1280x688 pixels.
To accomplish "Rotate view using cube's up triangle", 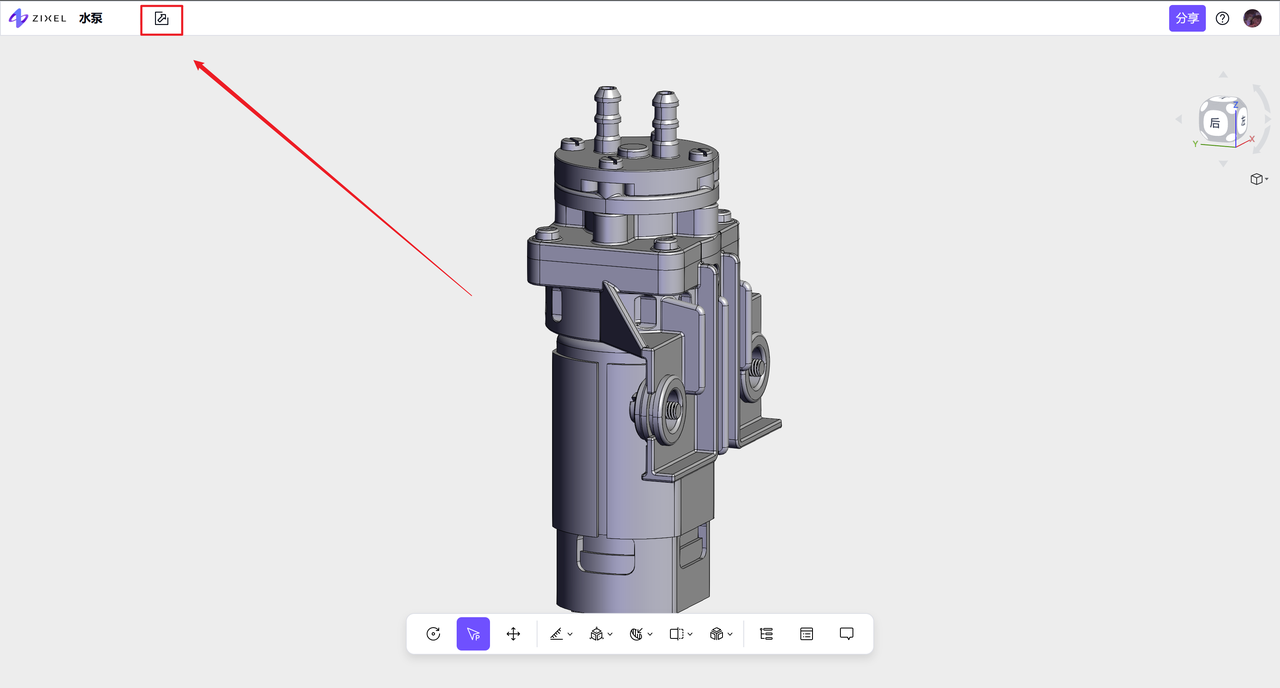I will [x=1221, y=74].
